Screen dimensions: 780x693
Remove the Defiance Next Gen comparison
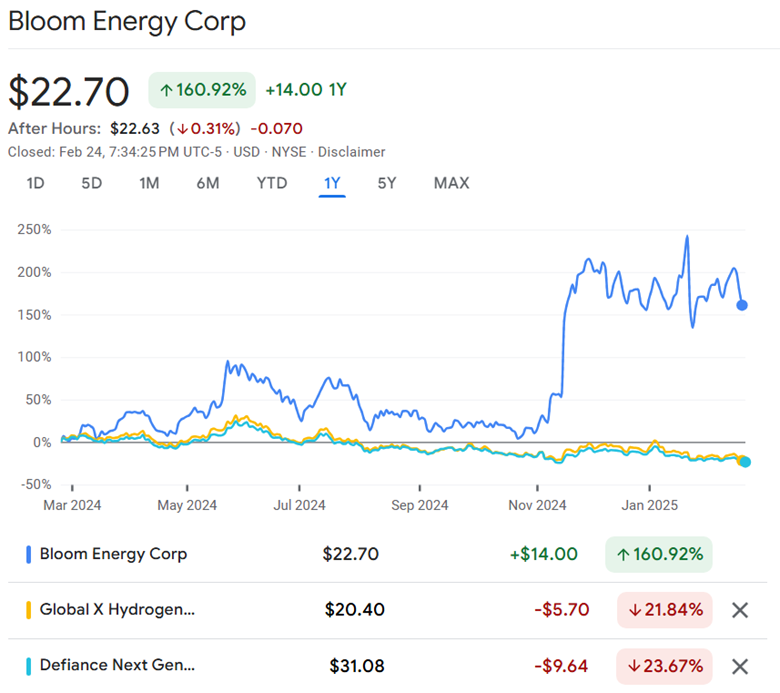point(740,666)
